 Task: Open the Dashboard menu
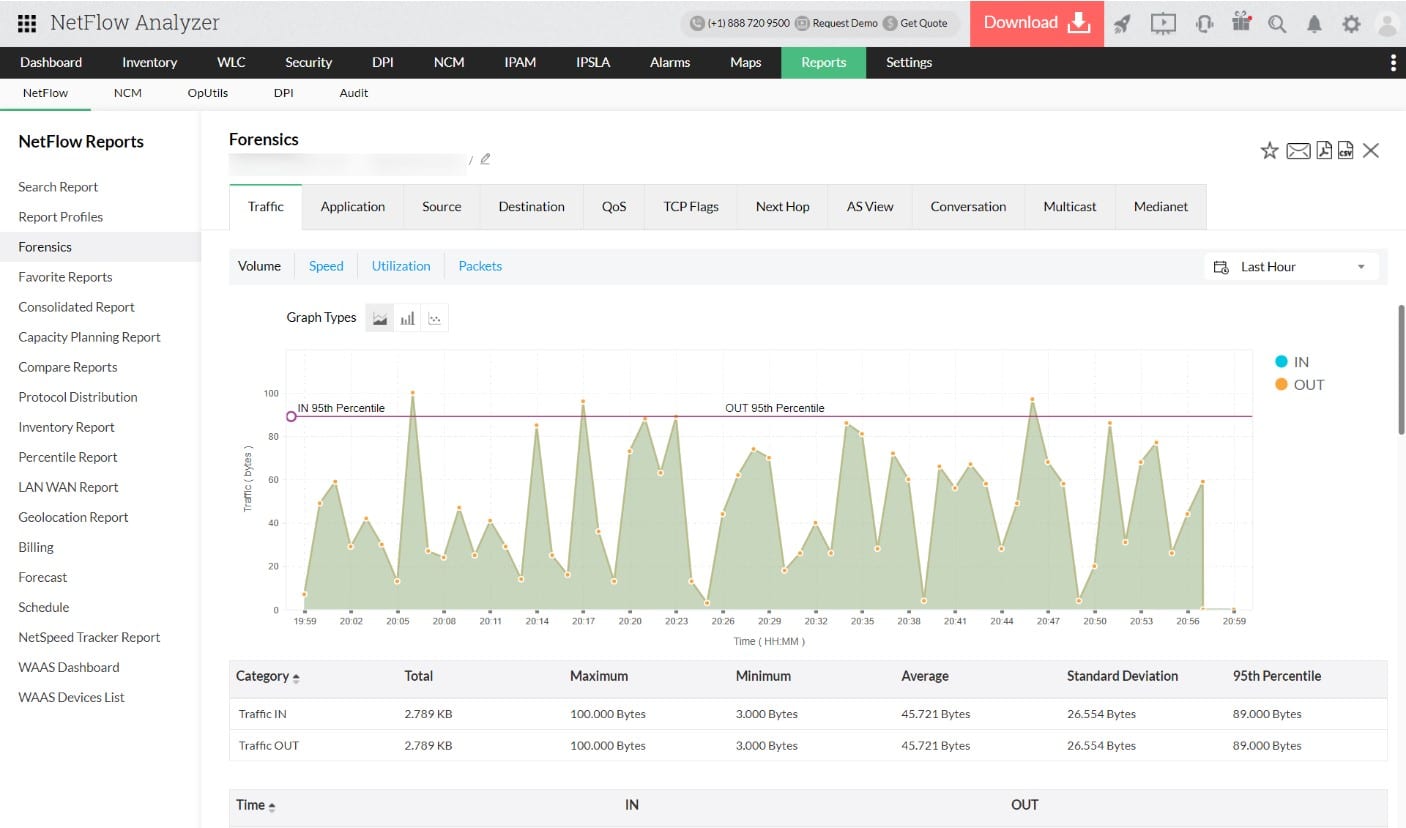[x=51, y=62]
